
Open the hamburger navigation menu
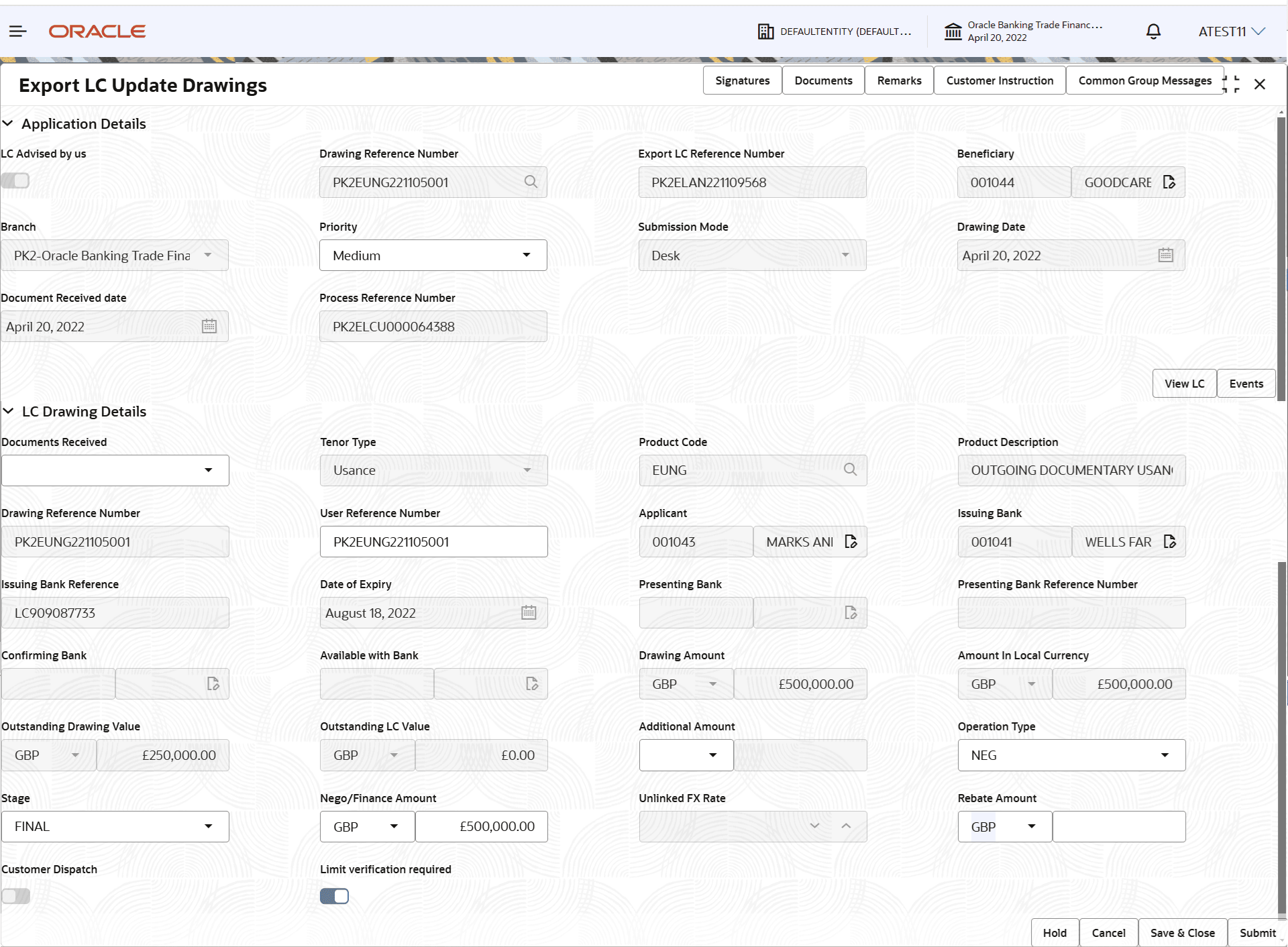(x=17, y=31)
